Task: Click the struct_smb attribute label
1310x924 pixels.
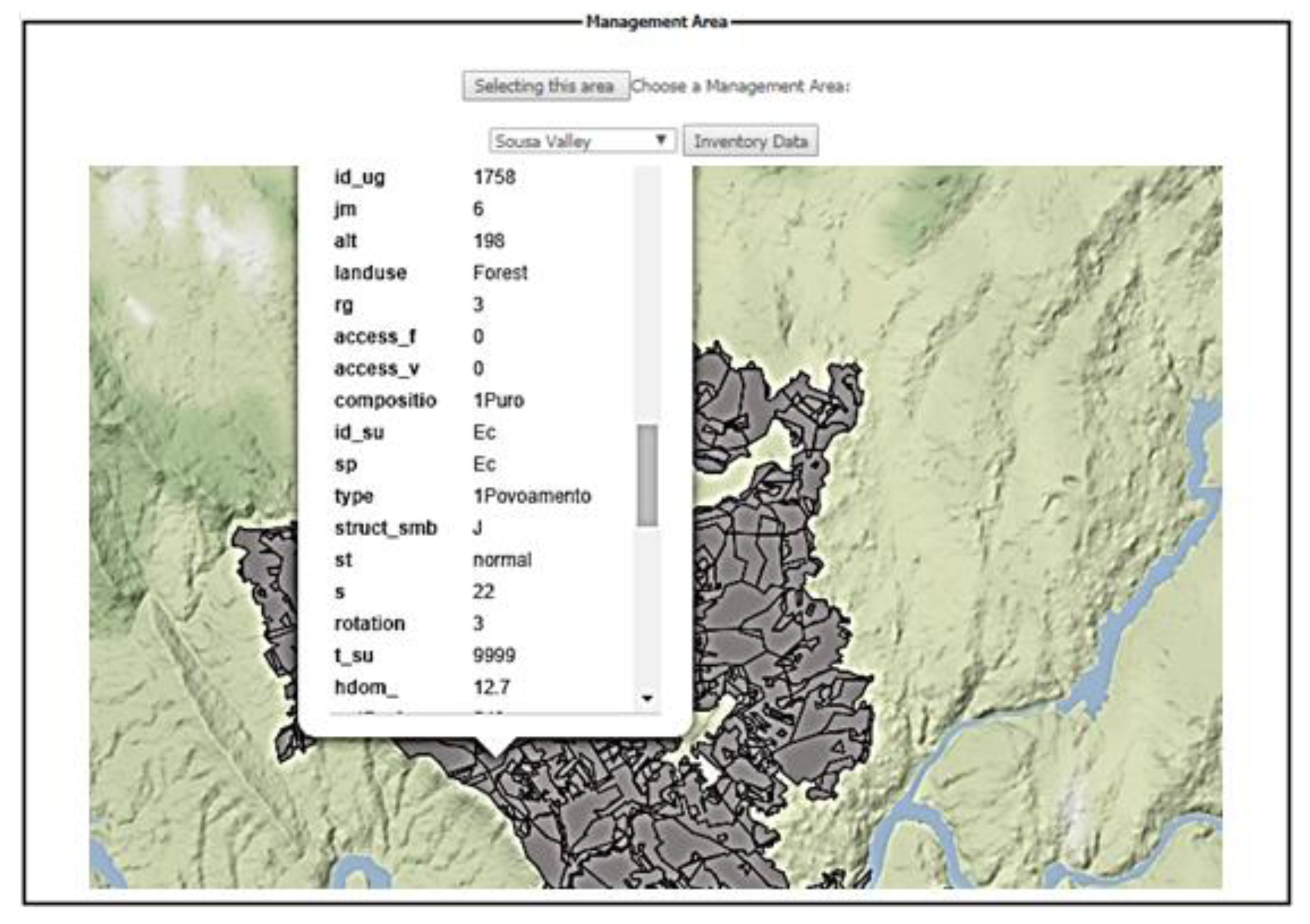Action: tap(386, 528)
